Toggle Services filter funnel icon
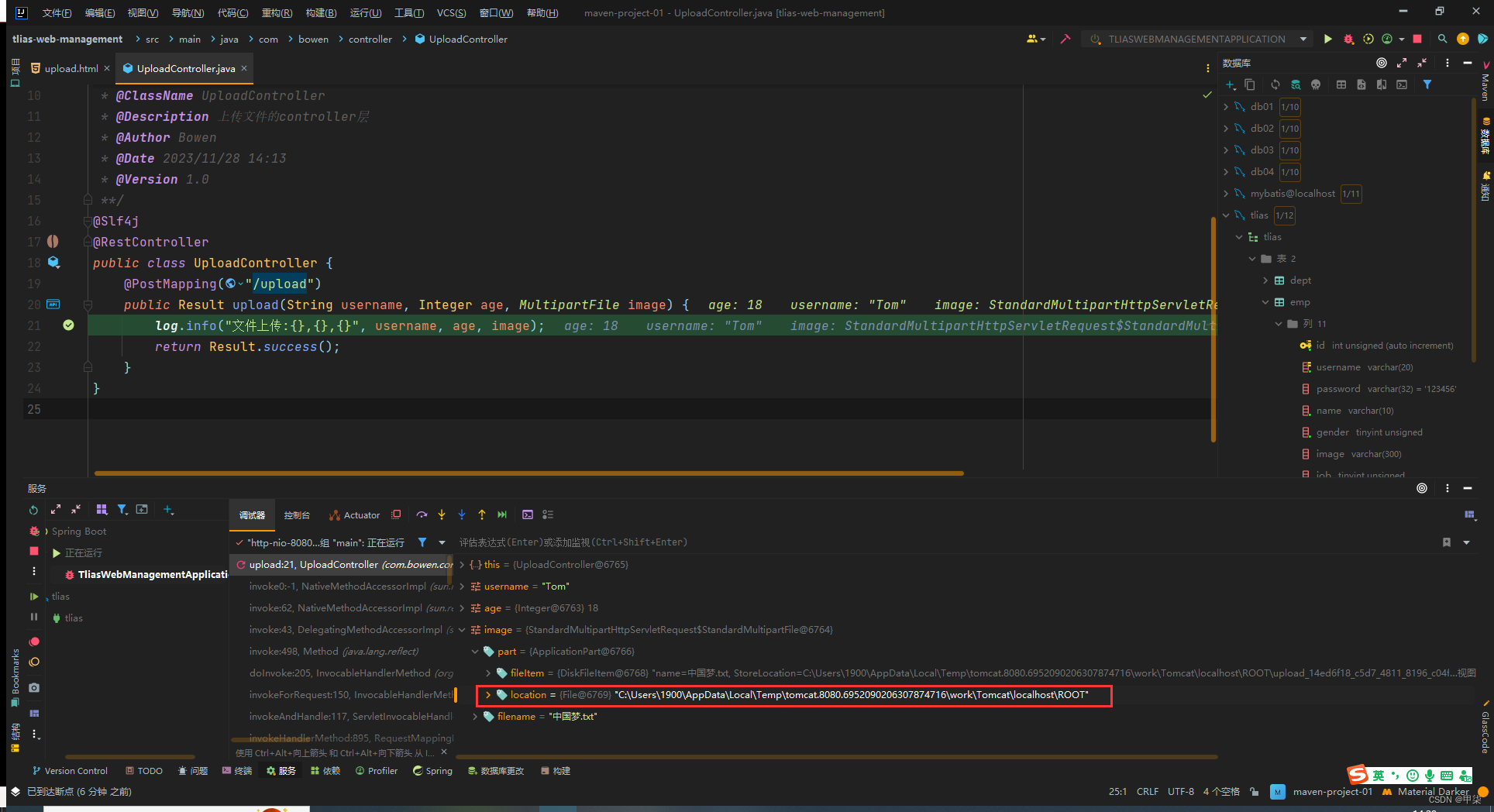Image resolution: width=1494 pixels, height=812 pixels. (122, 510)
